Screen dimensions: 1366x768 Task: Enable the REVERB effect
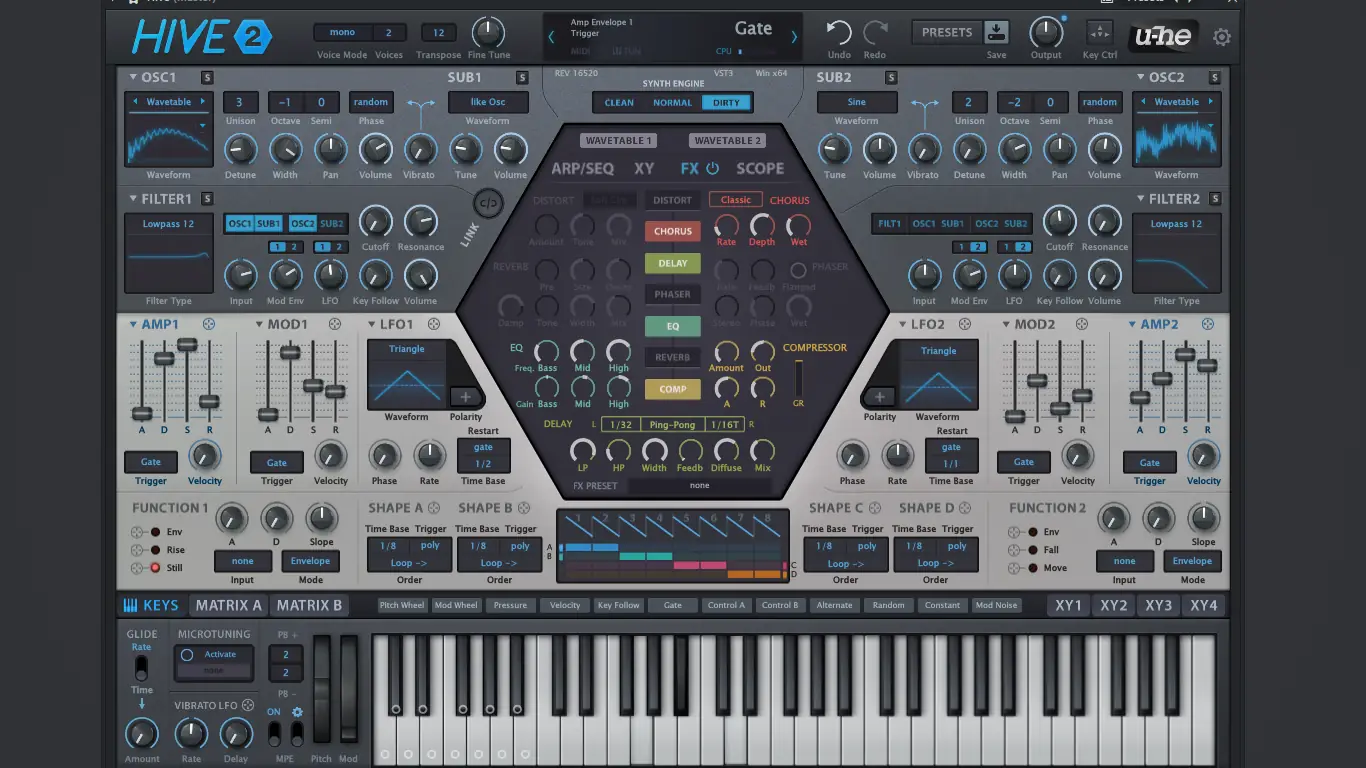coord(673,357)
